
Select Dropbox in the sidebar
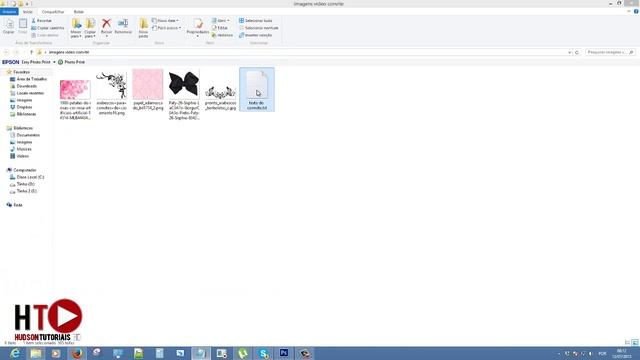[x=21, y=107]
